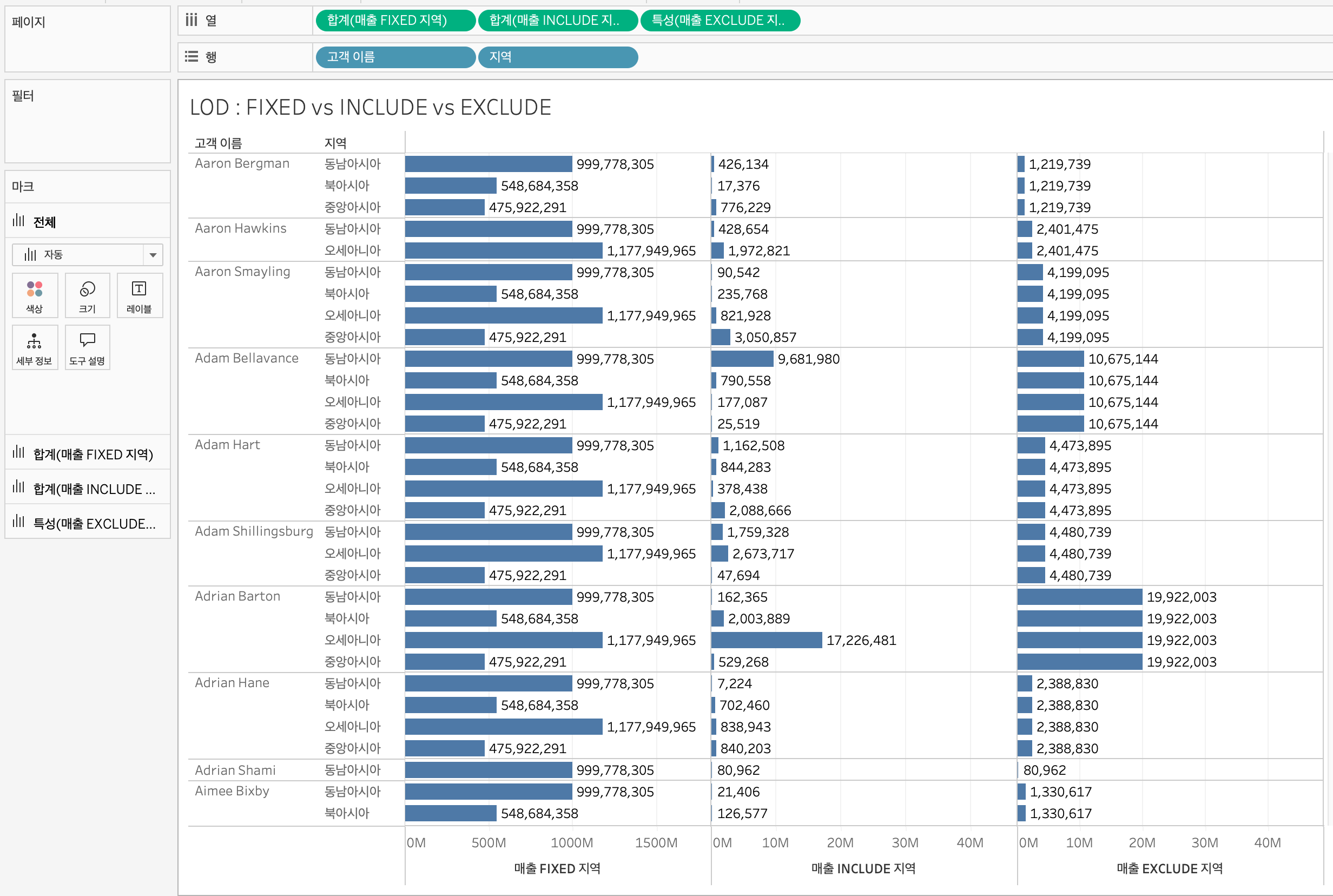Click the Pages (페이지) shelf area

tap(88, 39)
